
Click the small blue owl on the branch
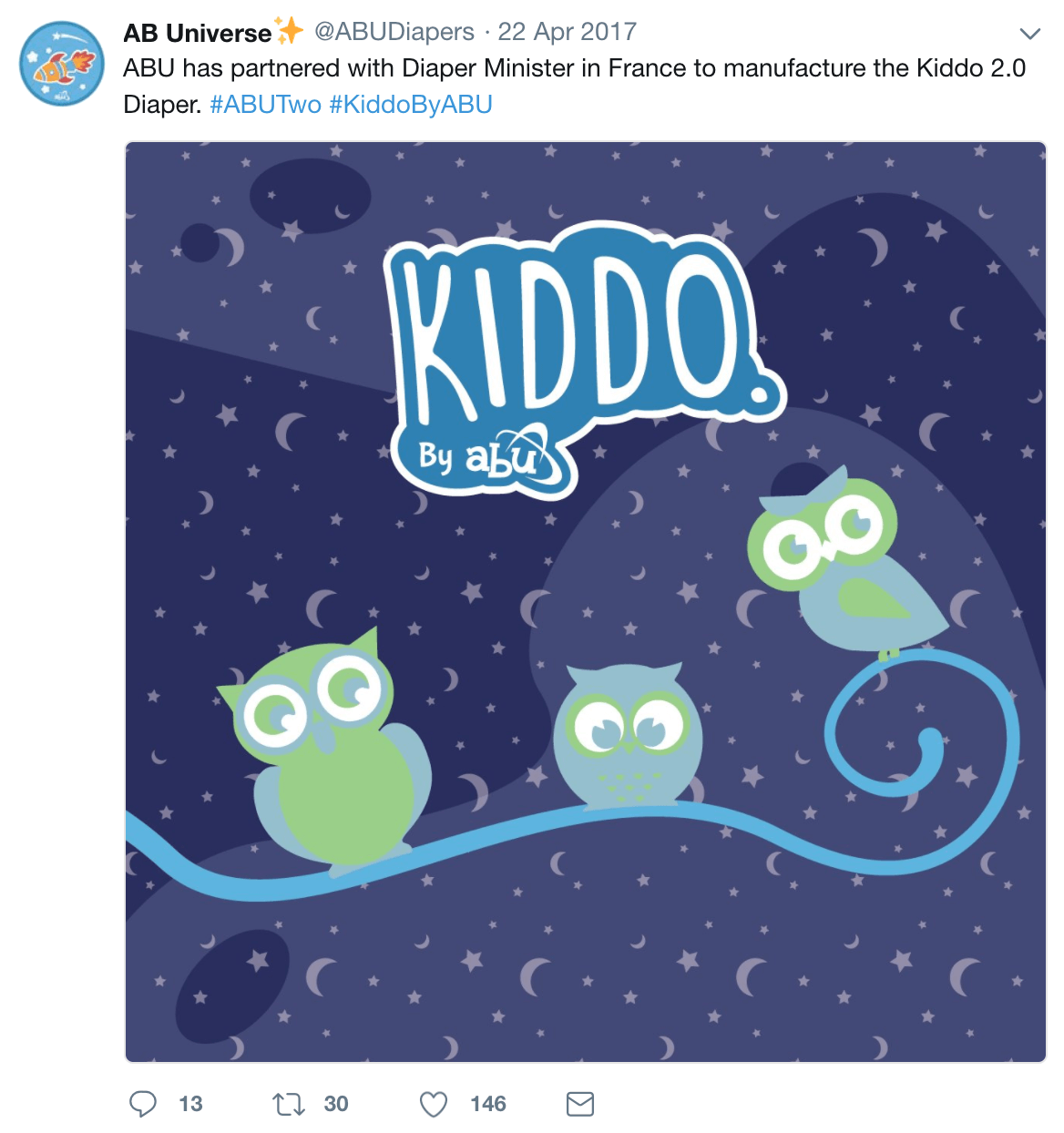coord(627,736)
